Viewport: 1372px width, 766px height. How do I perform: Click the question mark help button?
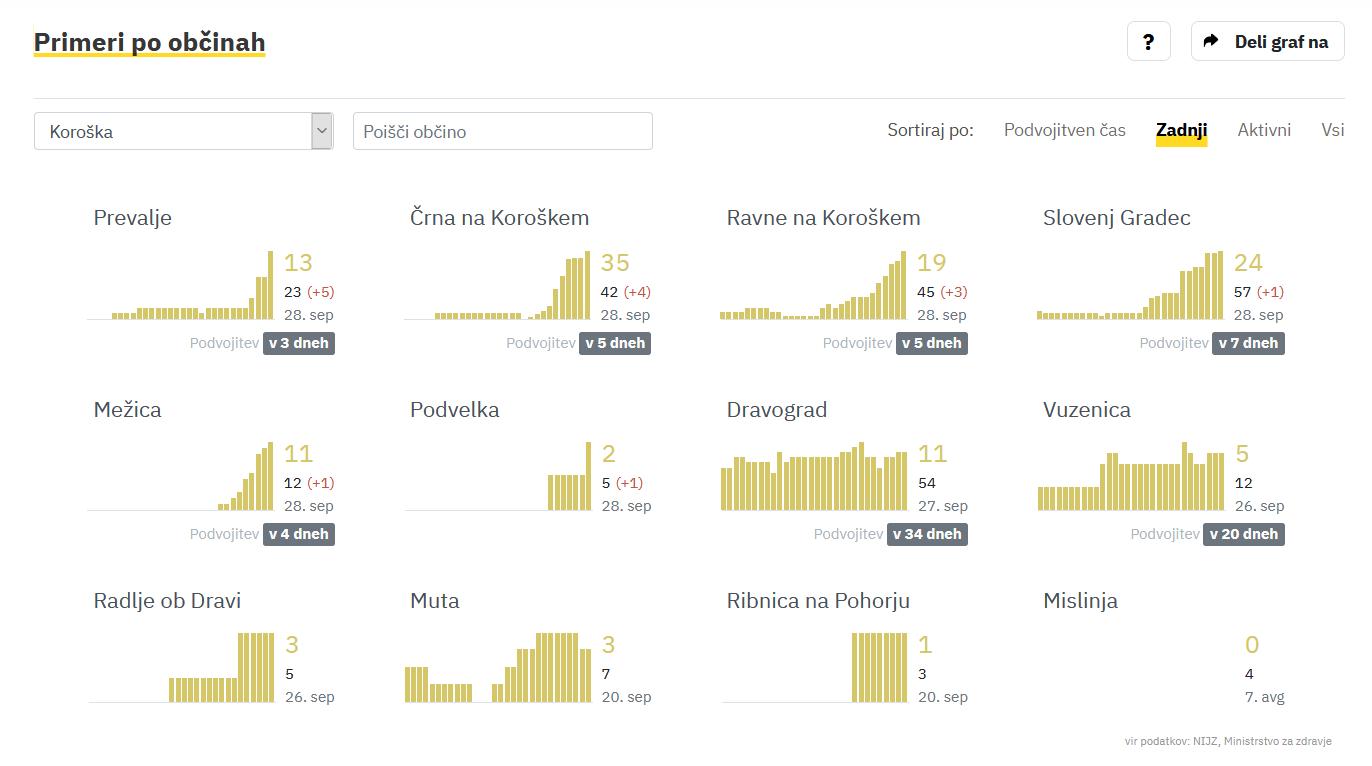(1148, 42)
